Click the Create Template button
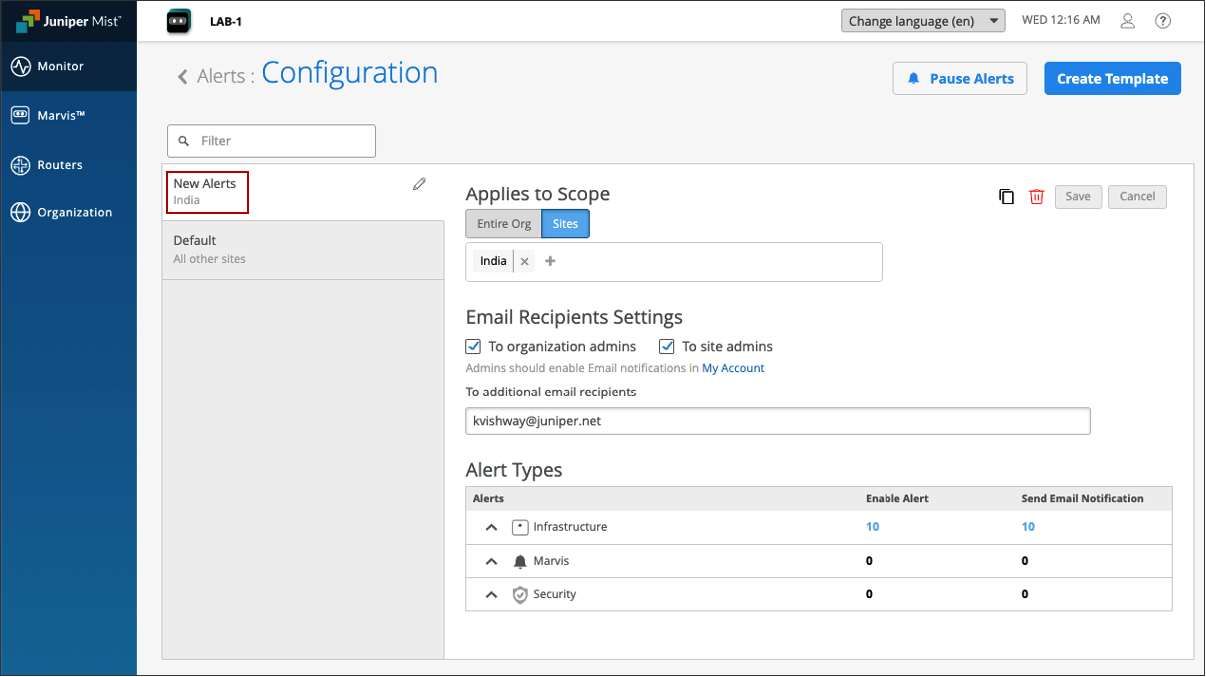This screenshot has width=1206, height=677. coord(1112,79)
